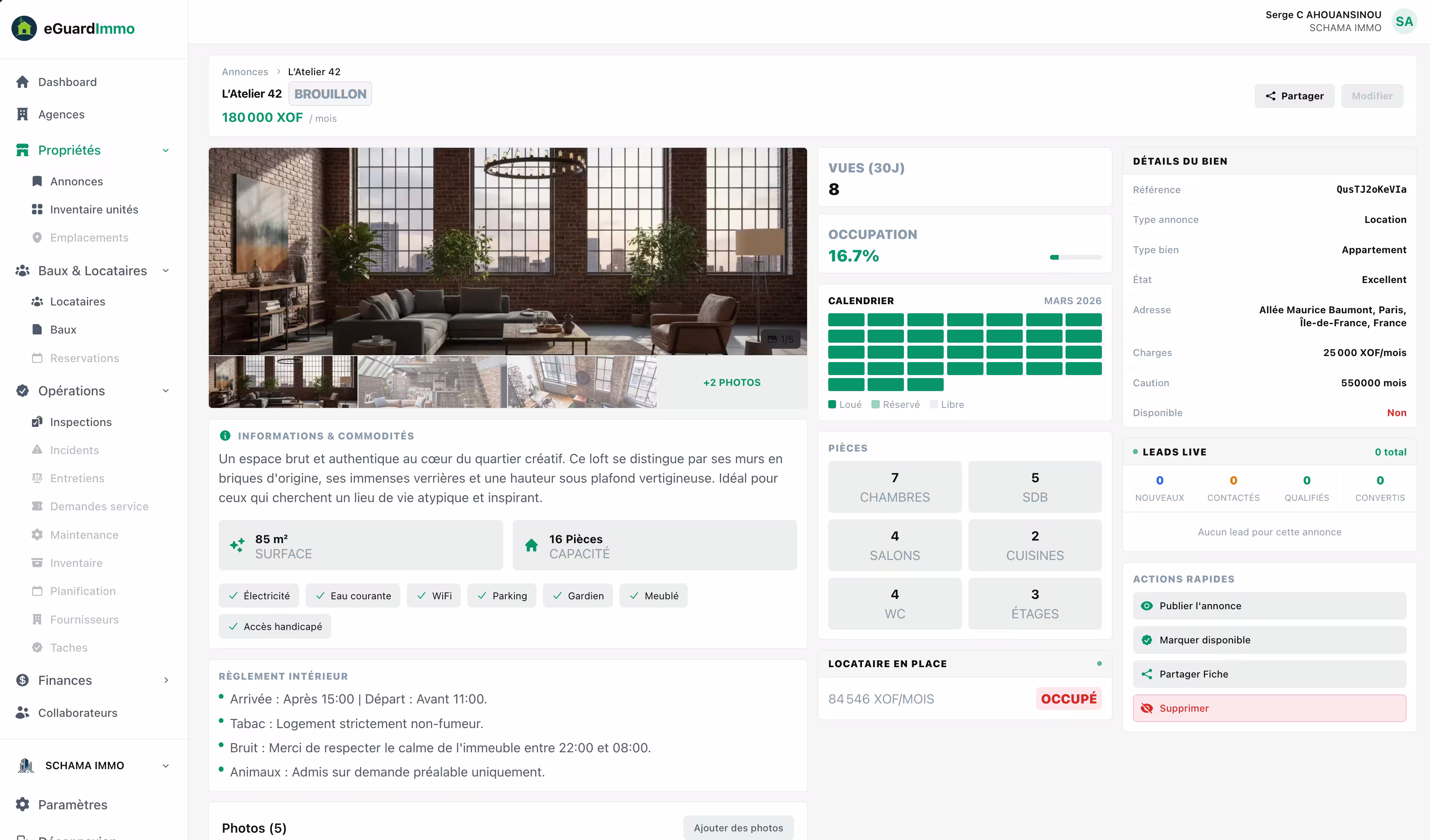Click the Paramètres gear icon
The height and width of the screenshot is (840, 1430).
(23, 804)
